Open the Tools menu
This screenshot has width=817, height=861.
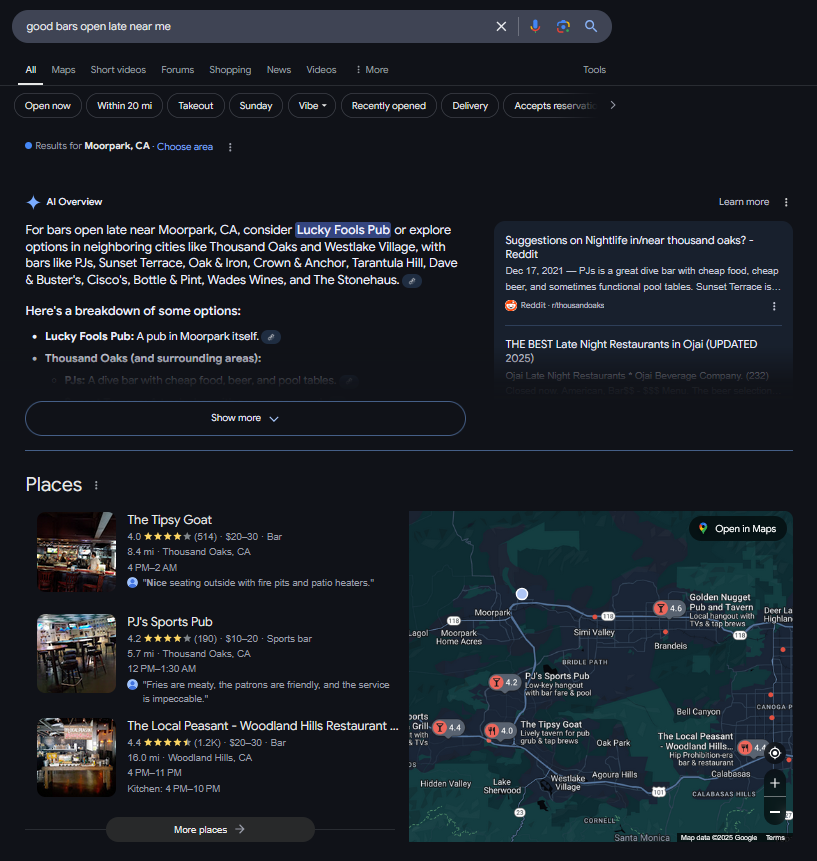coord(594,70)
